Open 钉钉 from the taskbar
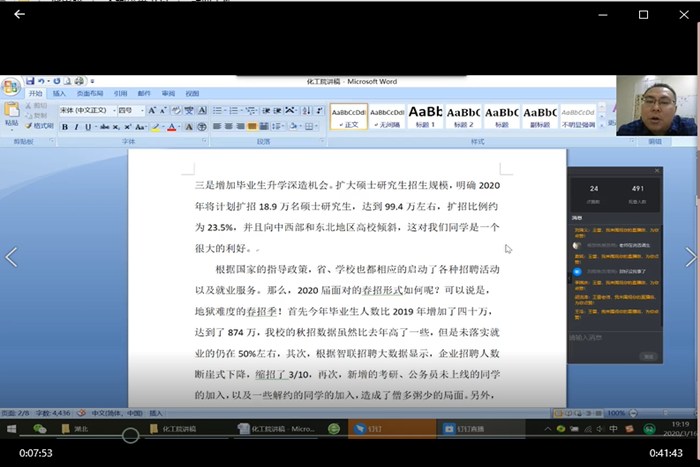 coord(372,429)
